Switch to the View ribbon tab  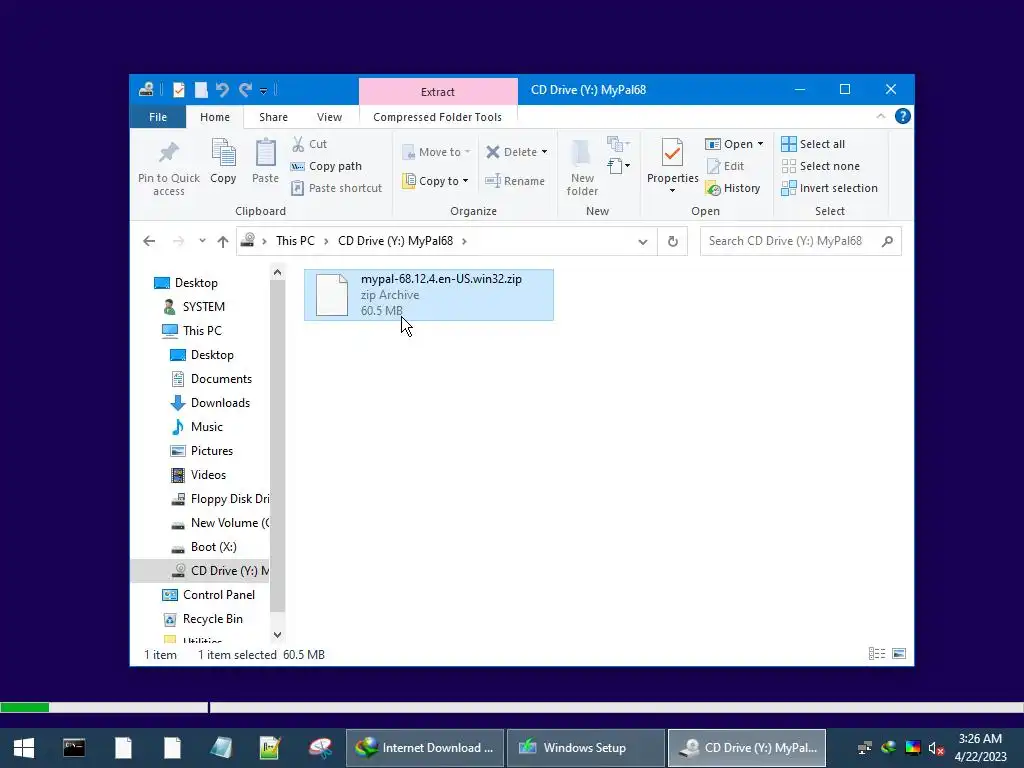(329, 117)
